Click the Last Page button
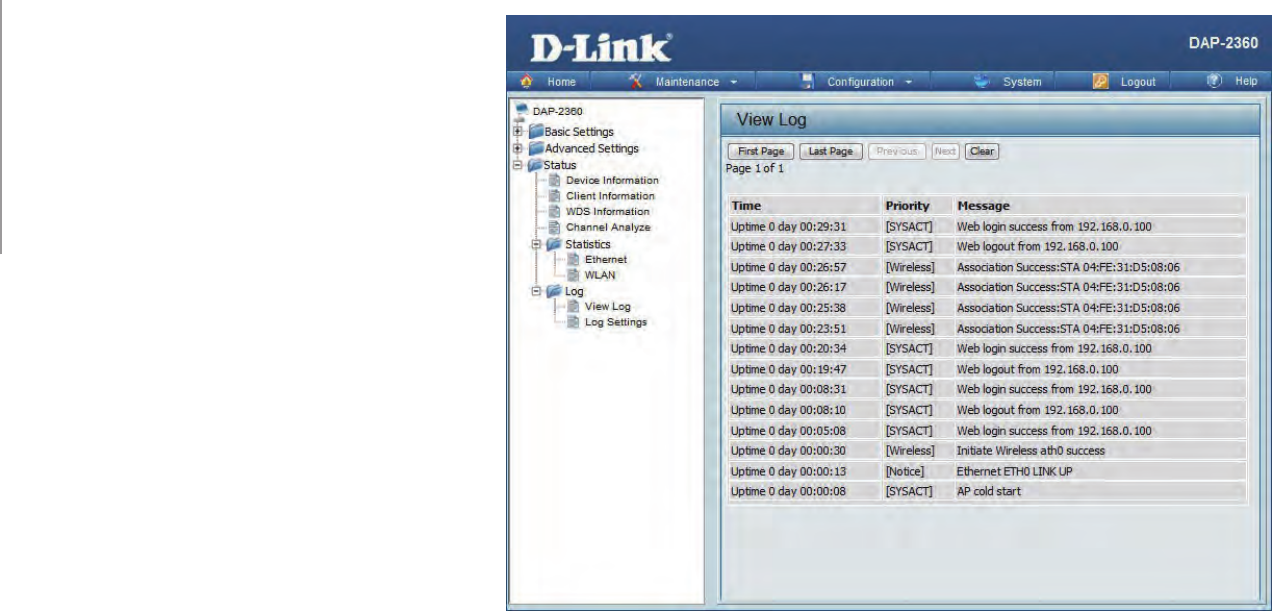 831,151
